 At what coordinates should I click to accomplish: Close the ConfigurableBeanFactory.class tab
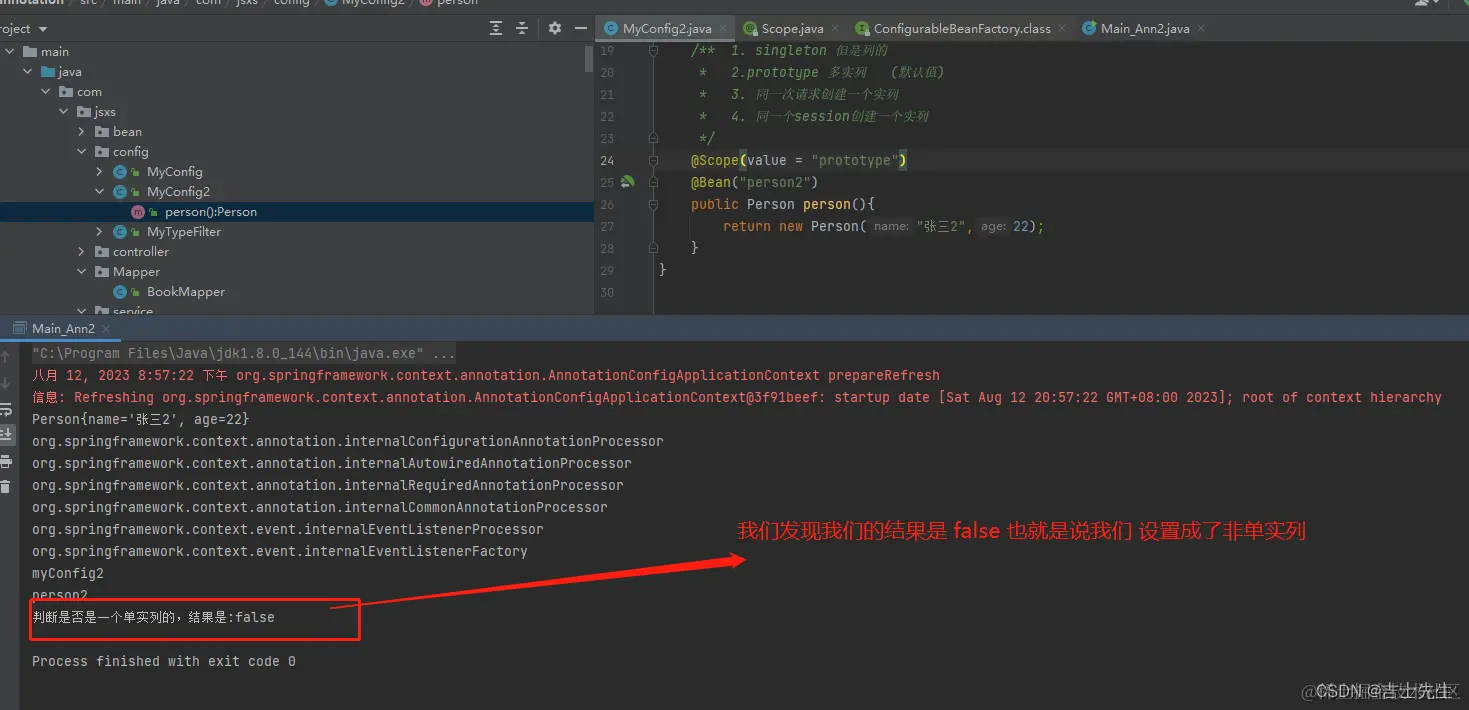1062,29
